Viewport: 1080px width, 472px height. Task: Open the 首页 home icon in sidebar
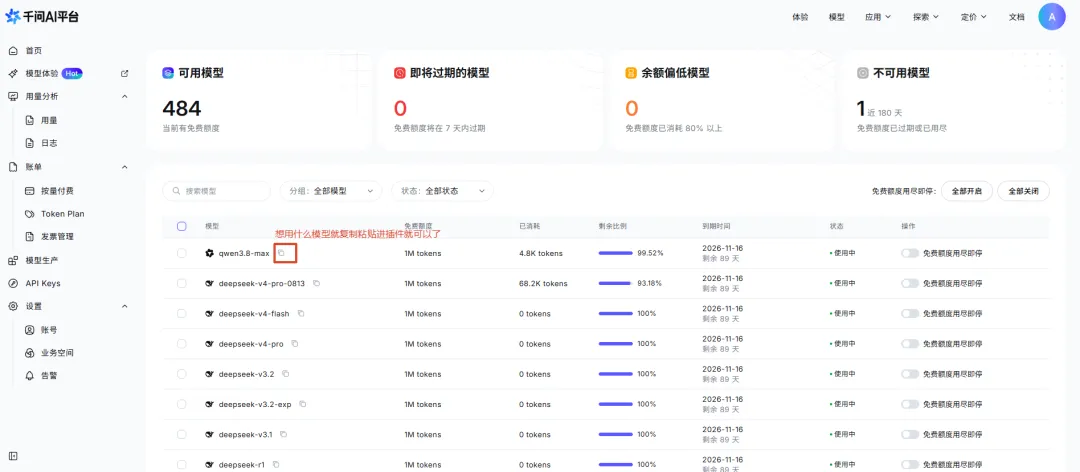tap(13, 51)
